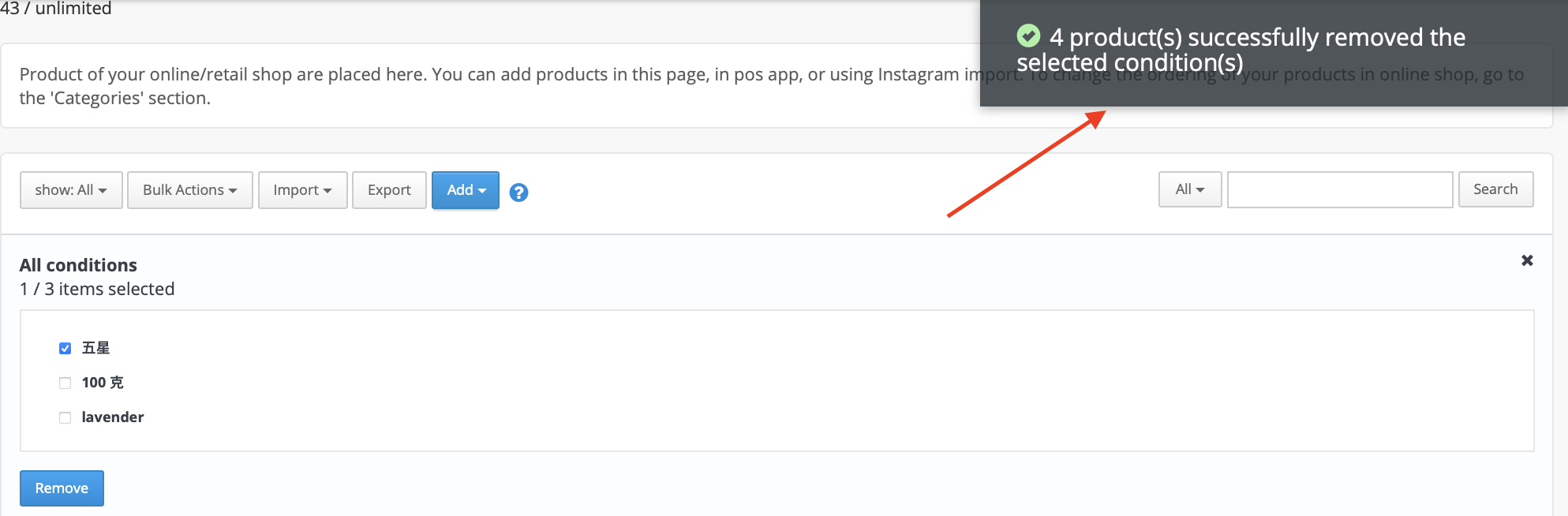1568x516 pixels.
Task: Click the green success checkmark icon
Action: click(x=1028, y=36)
